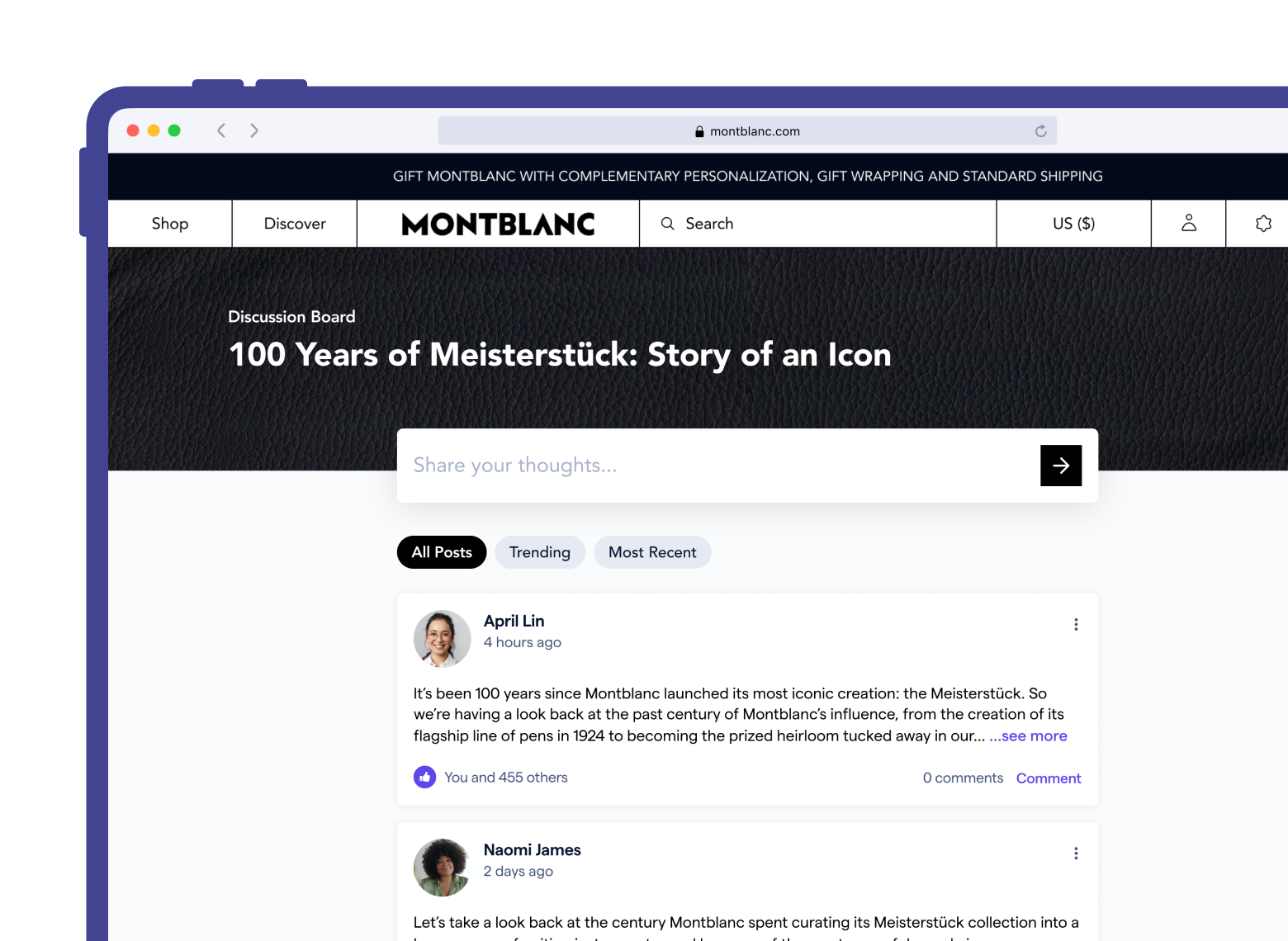The width and height of the screenshot is (1288, 941).
Task: Click the green window zoom button
Action: click(174, 130)
